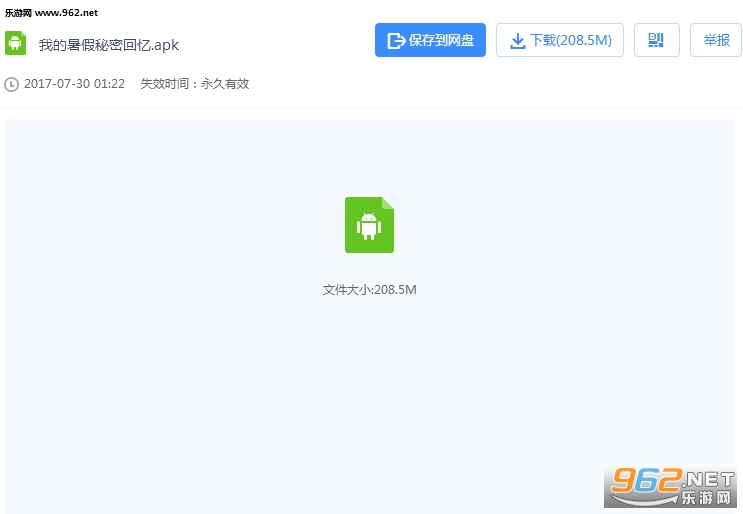Click the download arrow icon
Image resolution: width=743 pixels, height=514 pixels.
[x=517, y=41]
